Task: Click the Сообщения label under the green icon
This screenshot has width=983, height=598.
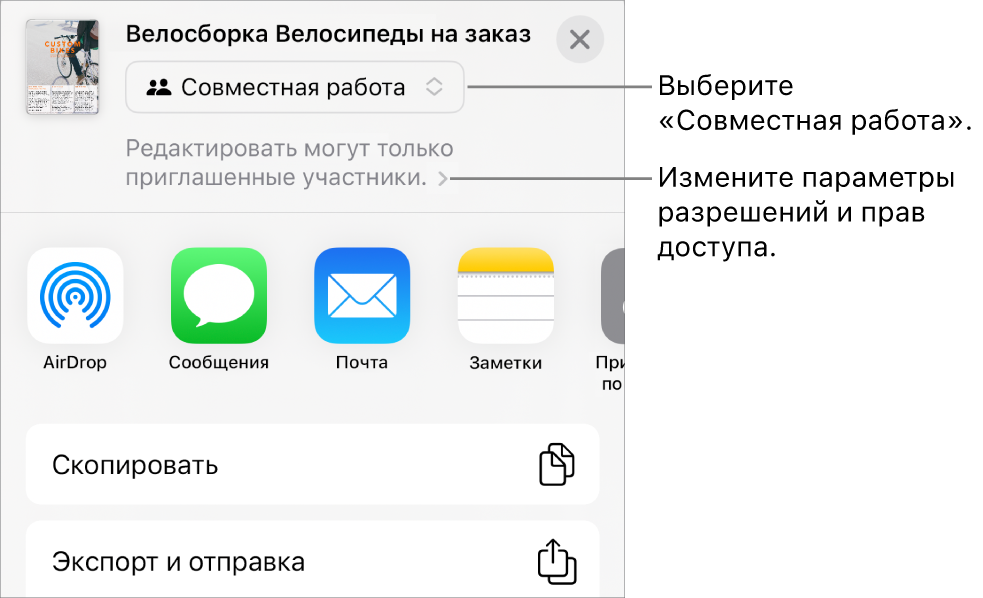Action: 219,363
